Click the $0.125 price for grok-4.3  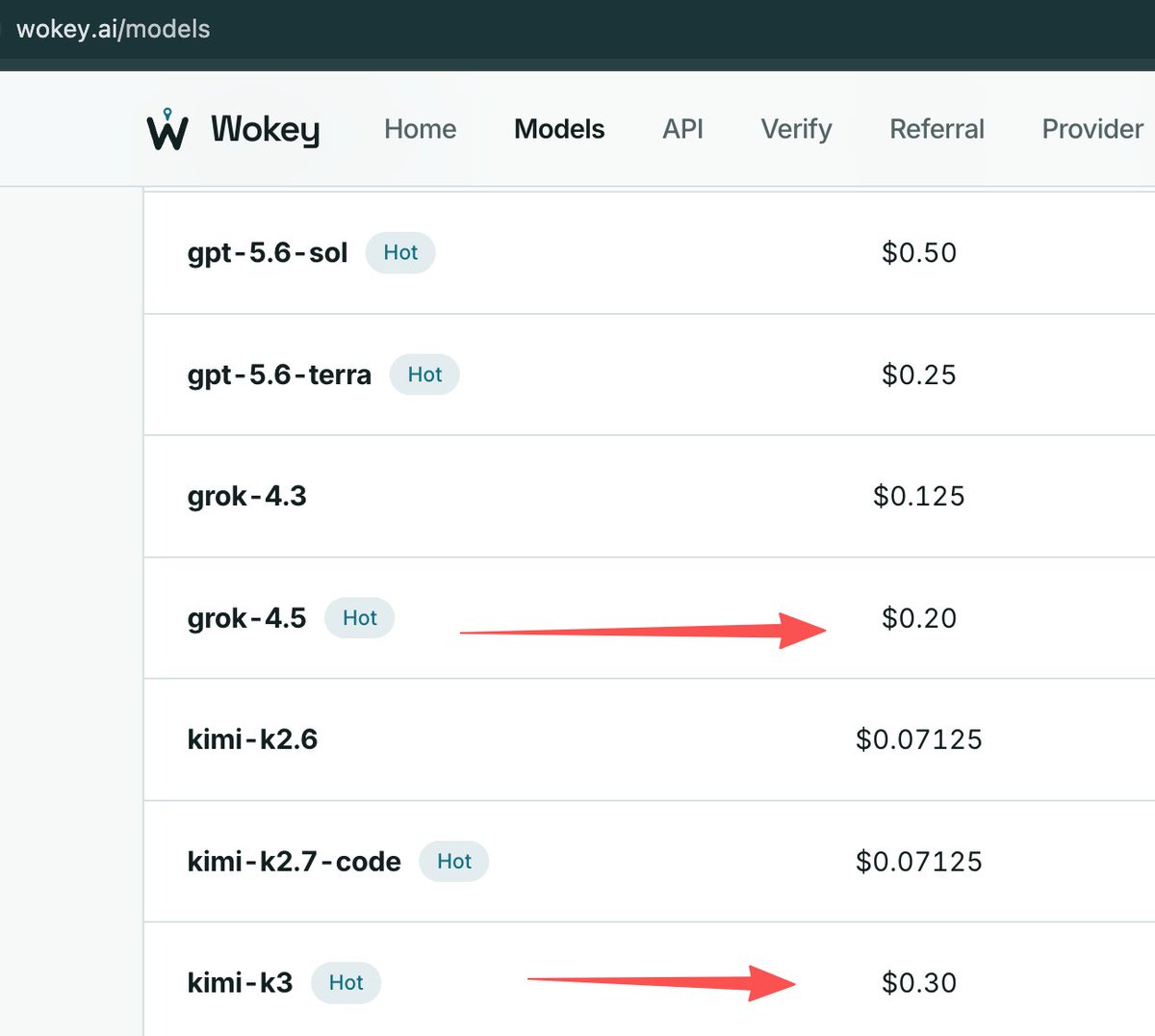(x=919, y=496)
